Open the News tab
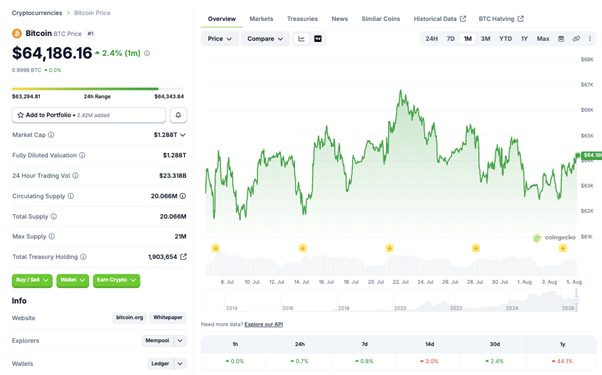Viewport: 602px width, 375px height. (339, 19)
